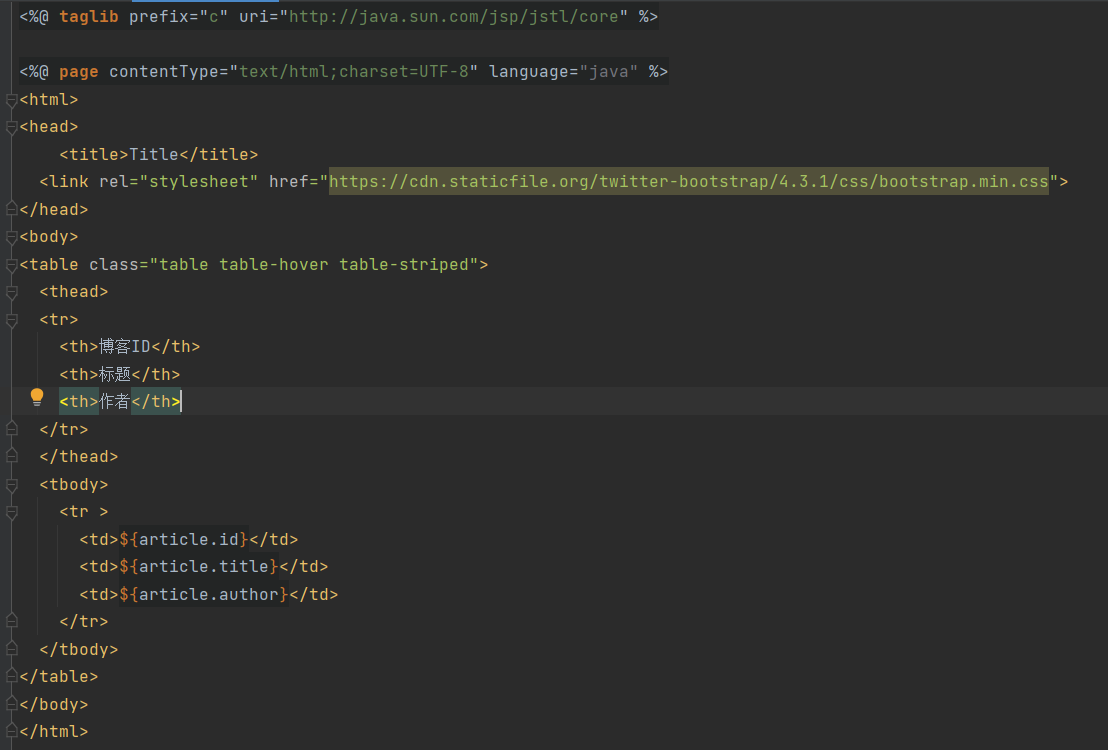The width and height of the screenshot is (1108, 750).
Task: Open the bootstrap.min.css stylesheet URL
Action: (688, 182)
